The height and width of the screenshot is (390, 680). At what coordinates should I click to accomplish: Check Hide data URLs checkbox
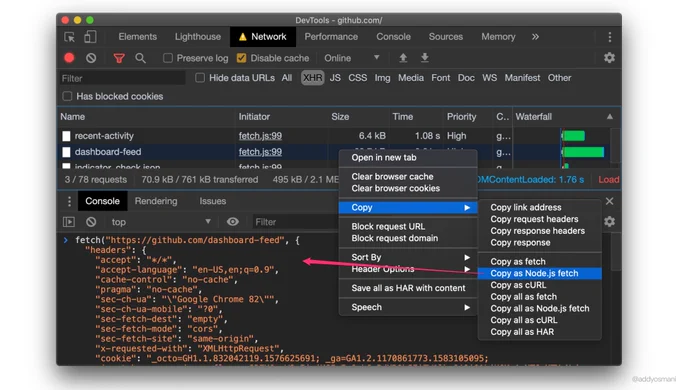[x=199, y=78]
